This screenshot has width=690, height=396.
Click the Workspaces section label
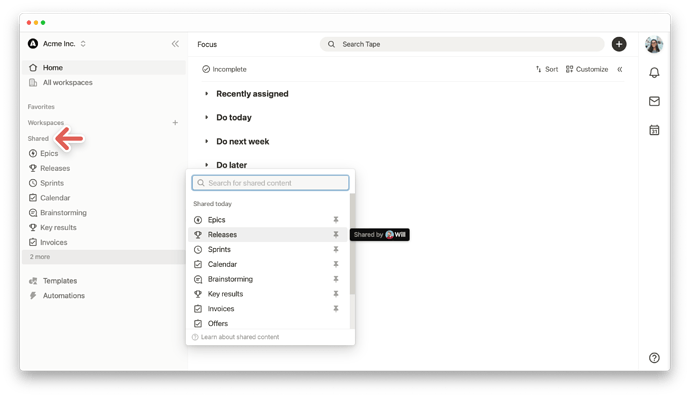pyautogui.click(x=46, y=123)
